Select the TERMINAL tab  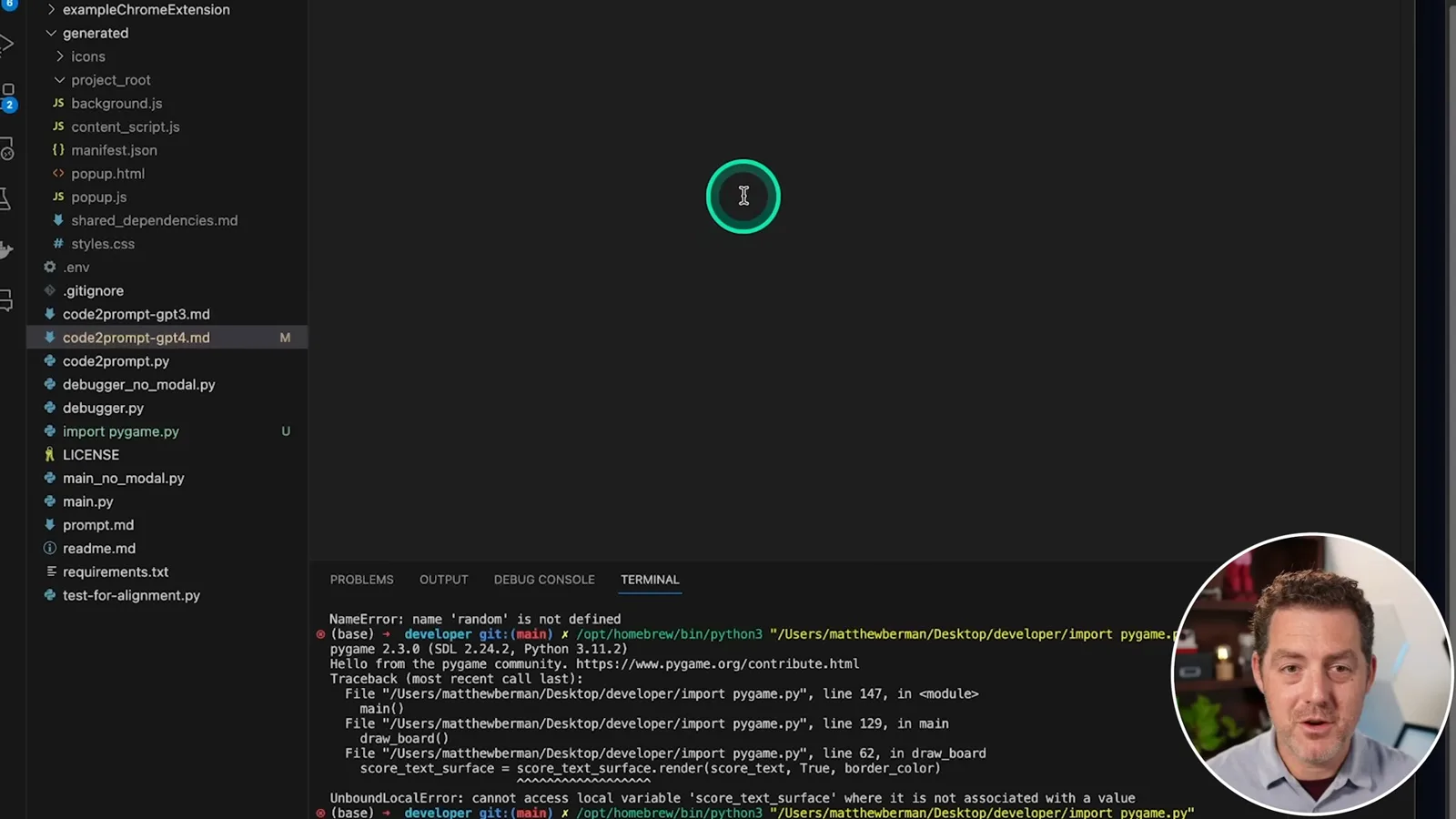tap(650, 580)
